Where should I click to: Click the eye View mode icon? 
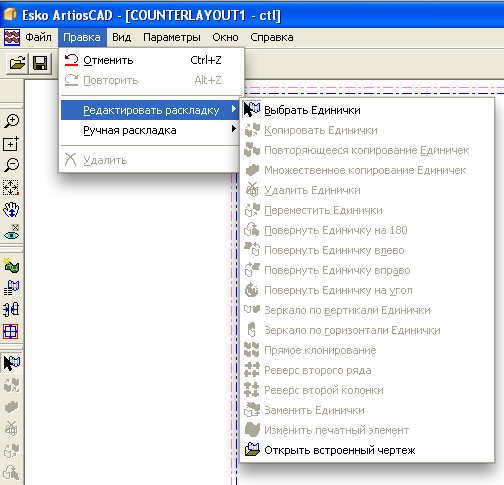pyautogui.click(x=11, y=233)
